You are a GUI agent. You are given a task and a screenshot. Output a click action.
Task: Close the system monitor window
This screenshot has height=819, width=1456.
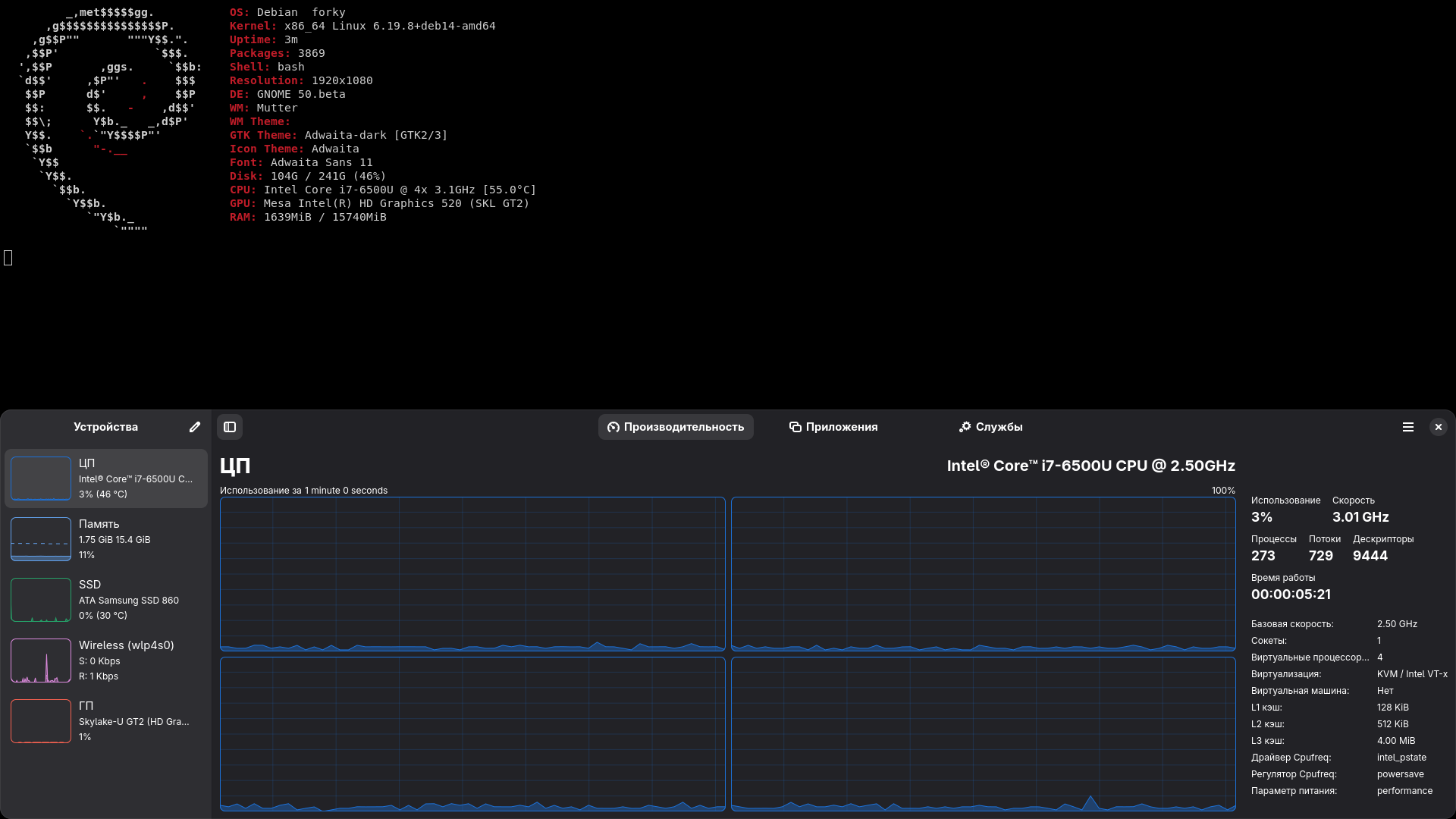tap(1438, 427)
